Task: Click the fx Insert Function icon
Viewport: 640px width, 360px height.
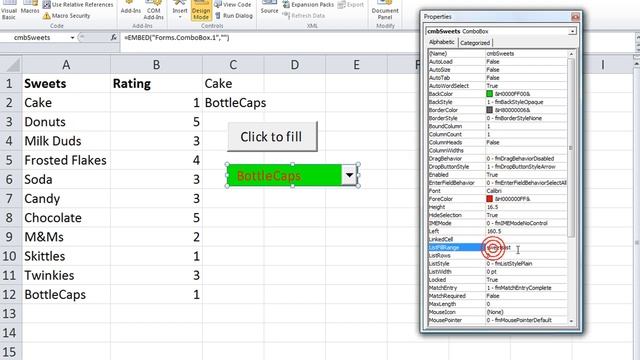Action: coord(113,38)
